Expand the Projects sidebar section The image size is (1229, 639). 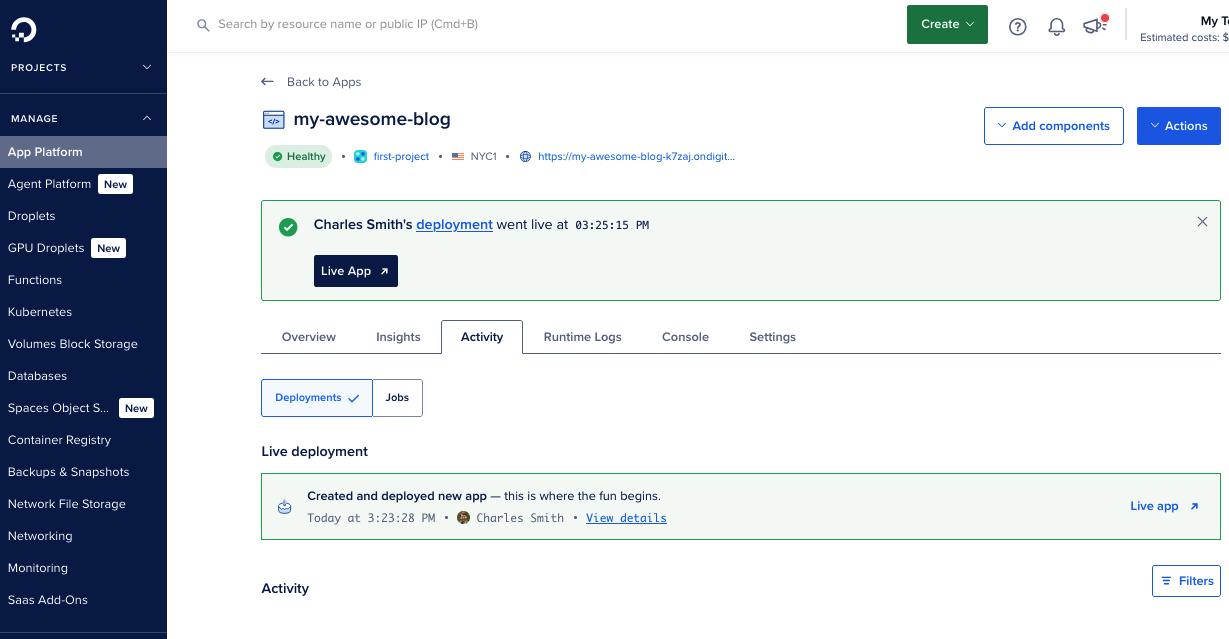(x=147, y=68)
